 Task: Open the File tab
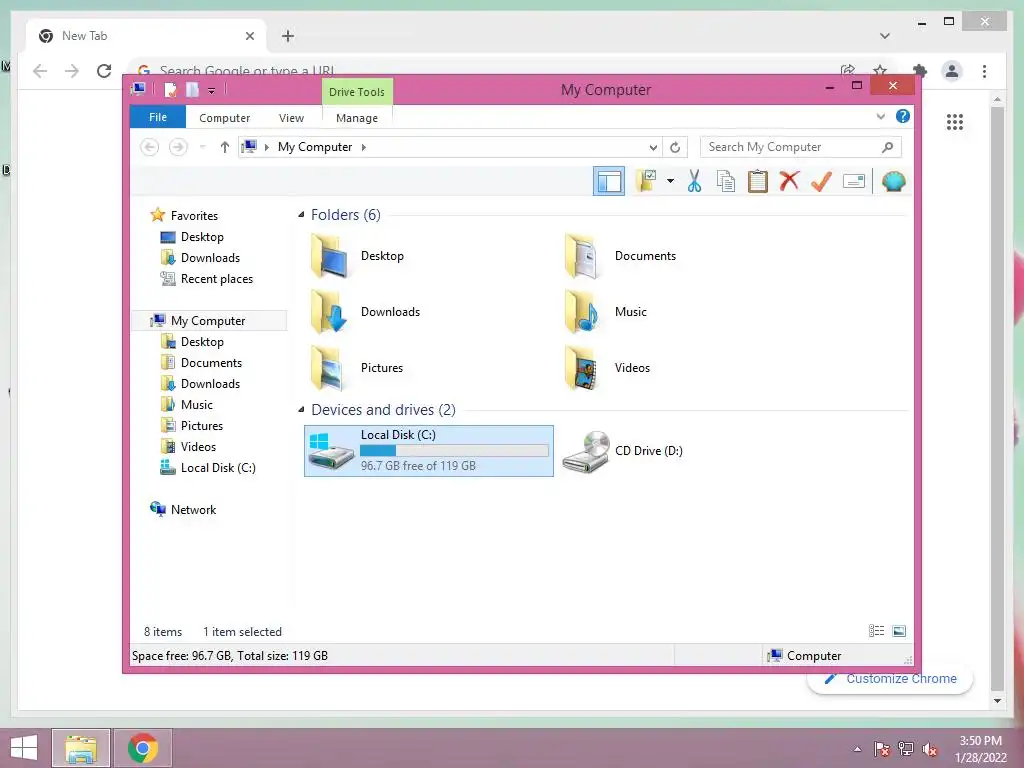pyautogui.click(x=158, y=117)
